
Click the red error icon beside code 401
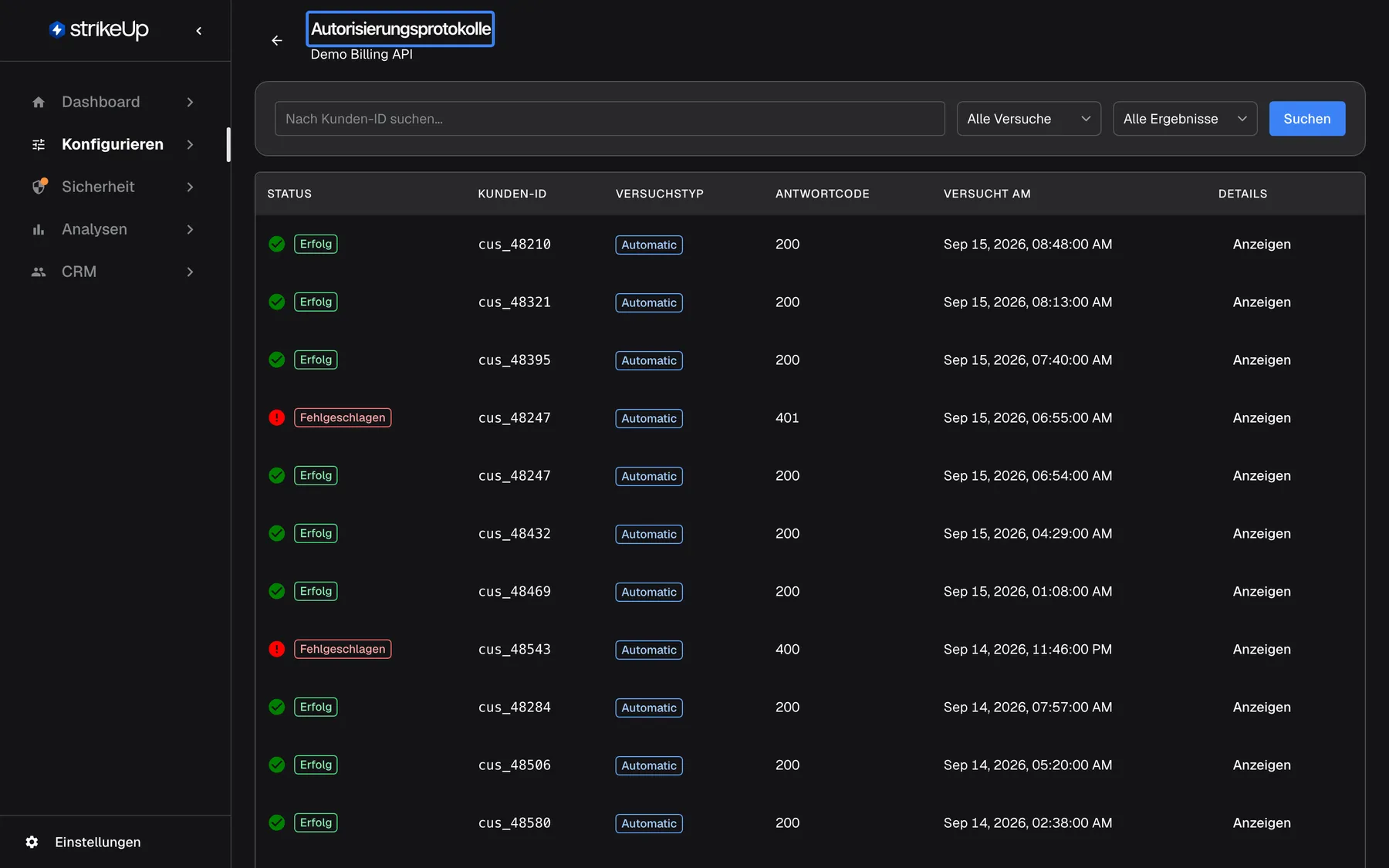pyautogui.click(x=277, y=417)
